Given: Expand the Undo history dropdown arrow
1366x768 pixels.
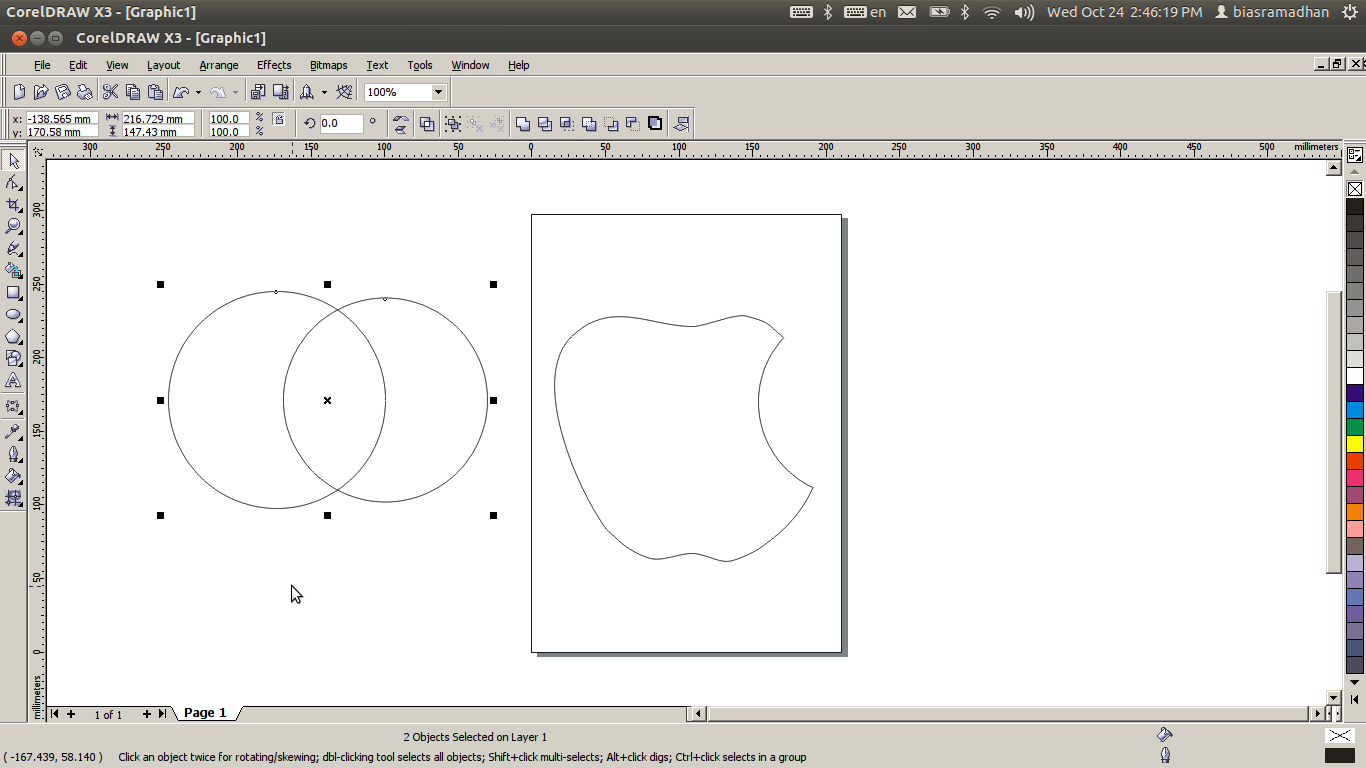Looking at the screenshot, I should [x=198, y=92].
